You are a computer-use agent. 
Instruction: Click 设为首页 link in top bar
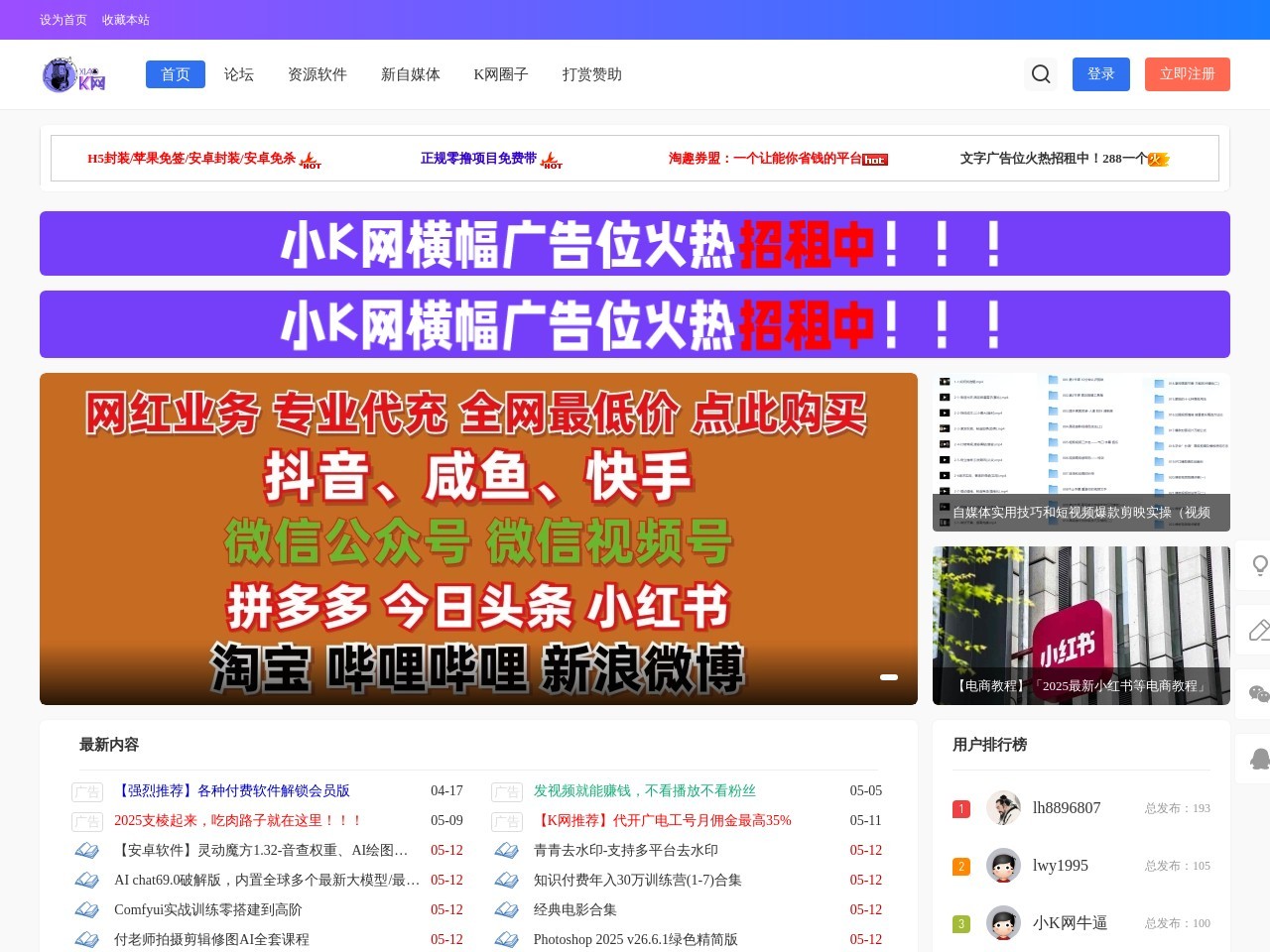[63, 20]
